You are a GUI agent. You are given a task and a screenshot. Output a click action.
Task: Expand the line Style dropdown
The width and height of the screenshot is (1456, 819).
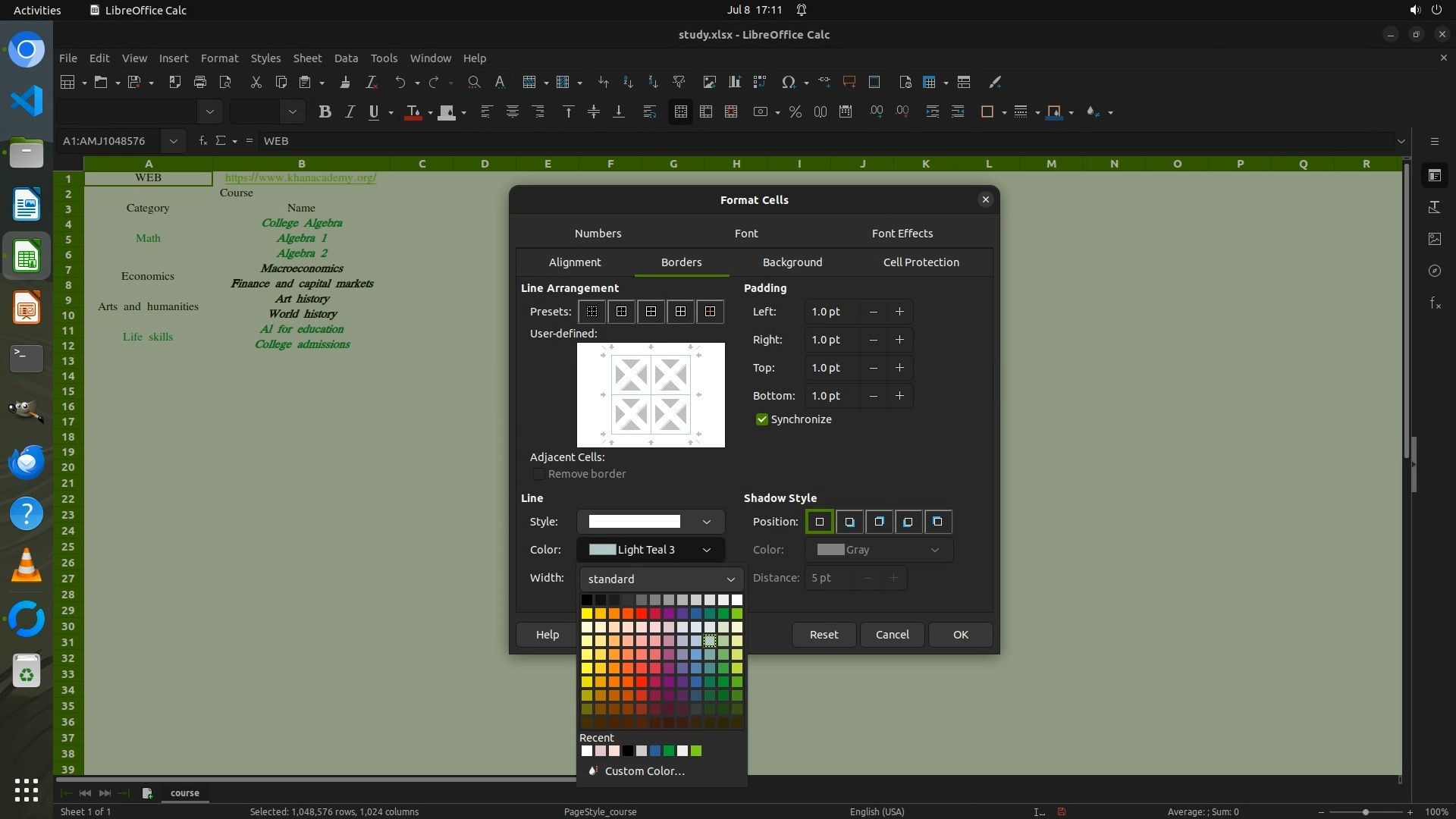650,522
